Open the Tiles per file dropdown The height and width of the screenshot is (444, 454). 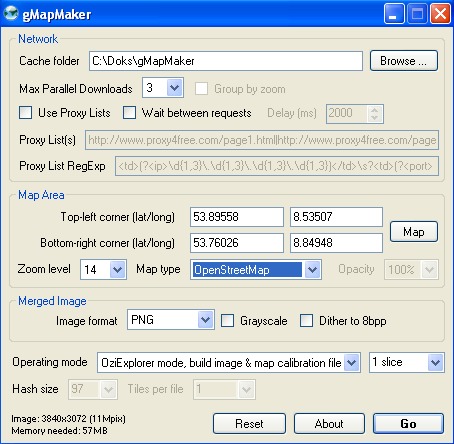point(246,389)
